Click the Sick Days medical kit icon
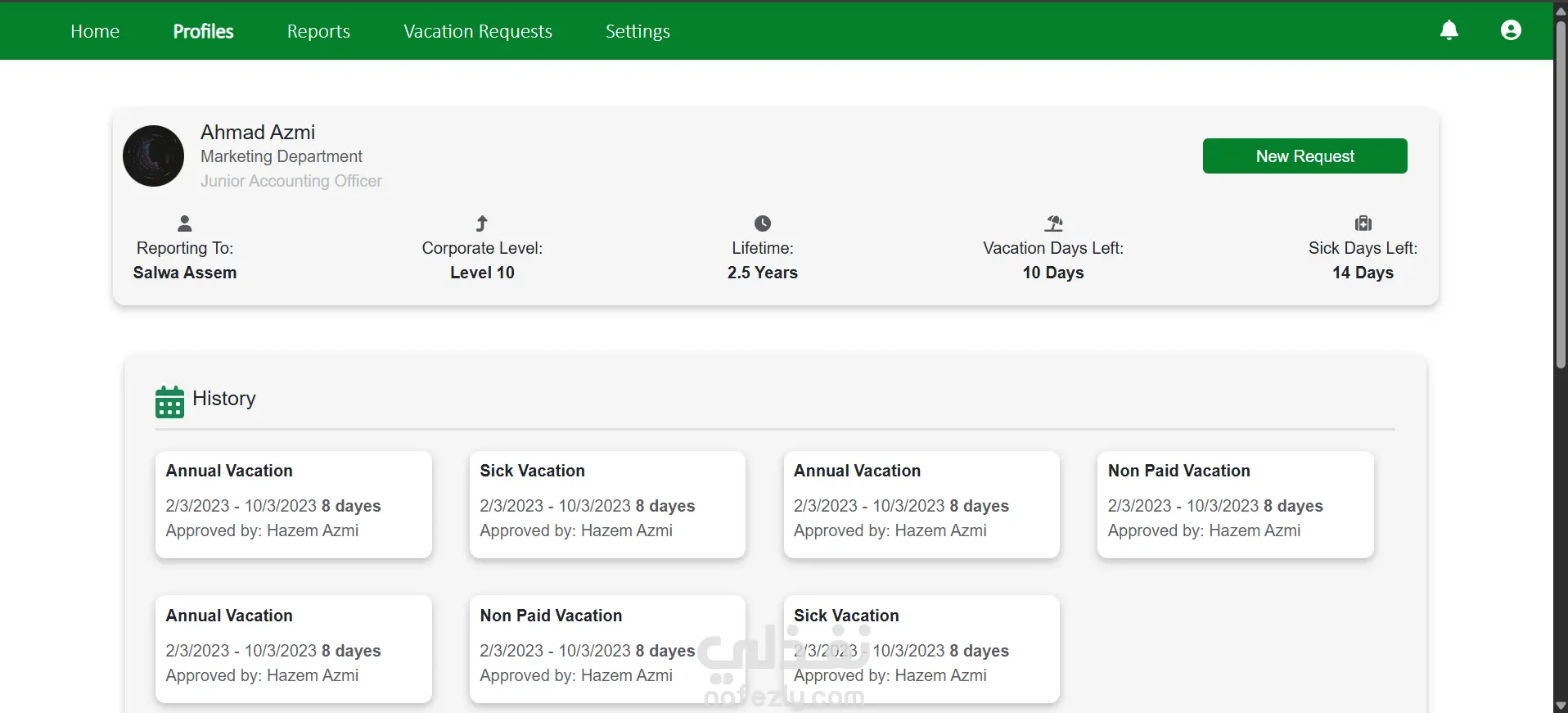 pyautogui.click(x=1363, y=223)
